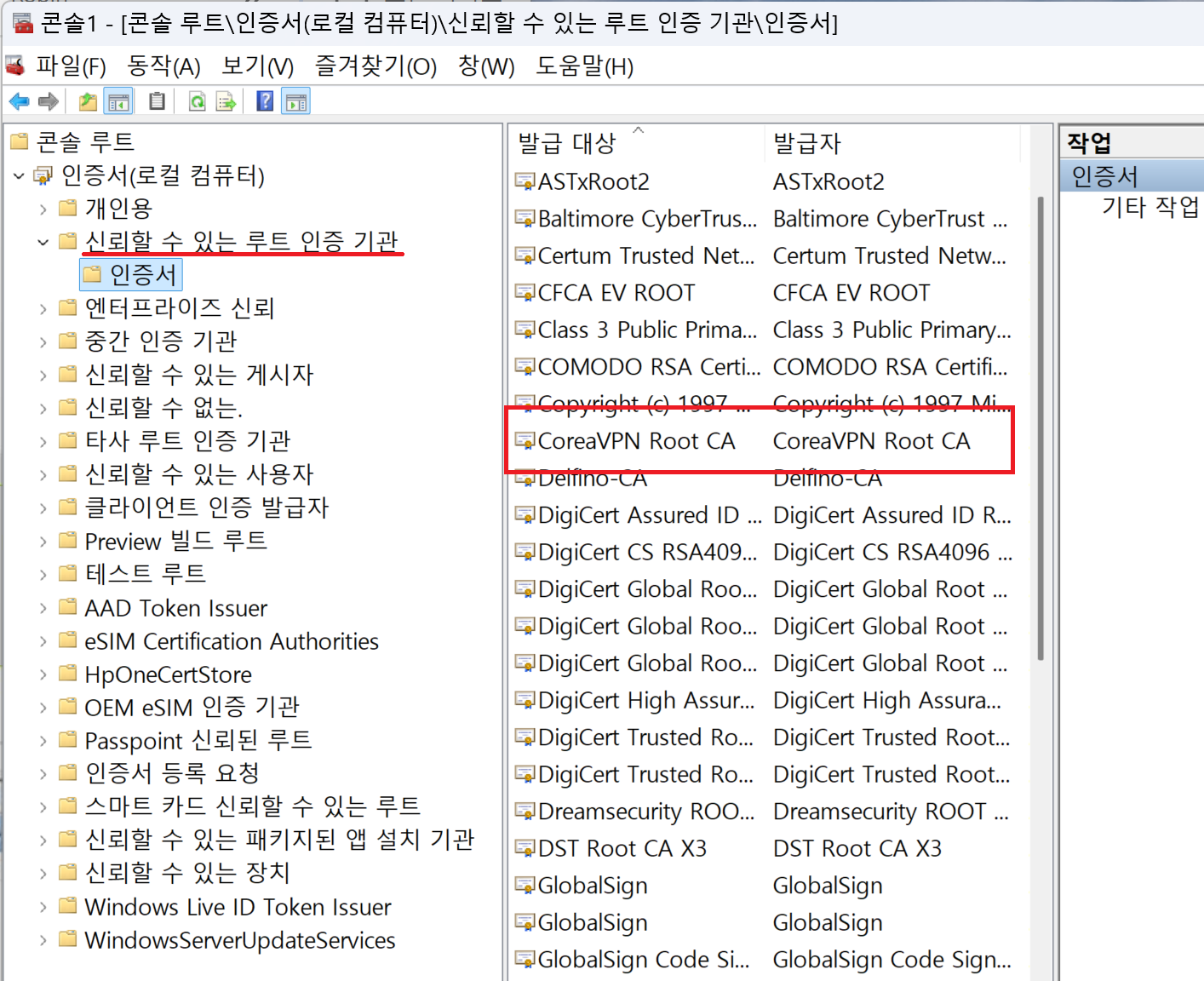Select the CoreaVPN Root CA certificate
Screen dimensions: 1204x981
pyautogui.click(x=636, y=441)
